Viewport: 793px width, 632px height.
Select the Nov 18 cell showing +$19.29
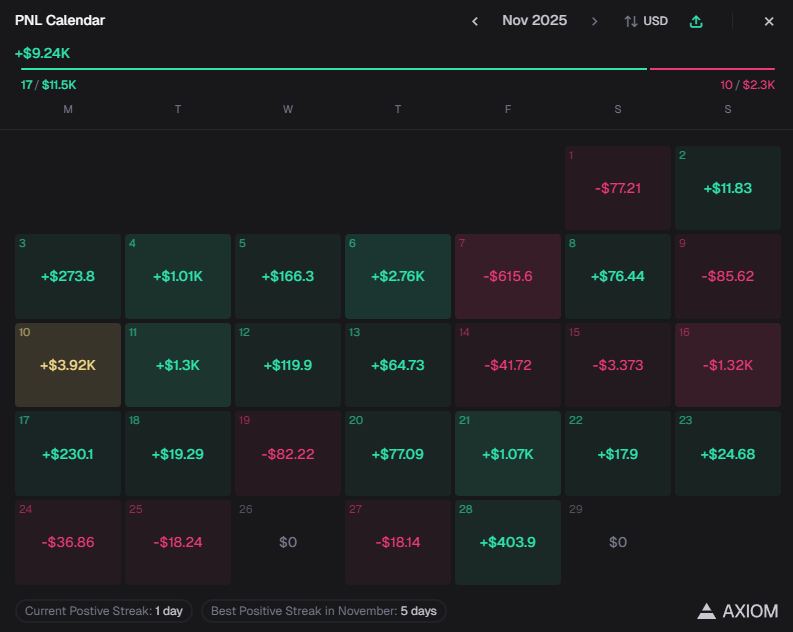click(x=178, y=454)
